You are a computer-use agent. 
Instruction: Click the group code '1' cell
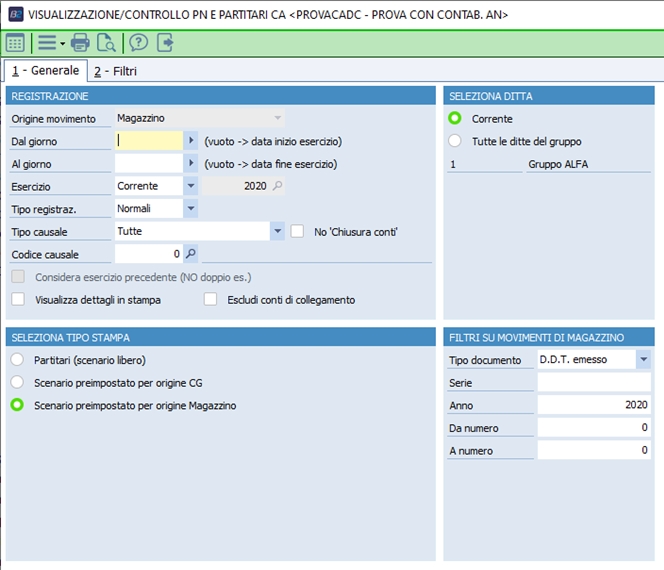point(485,164)
